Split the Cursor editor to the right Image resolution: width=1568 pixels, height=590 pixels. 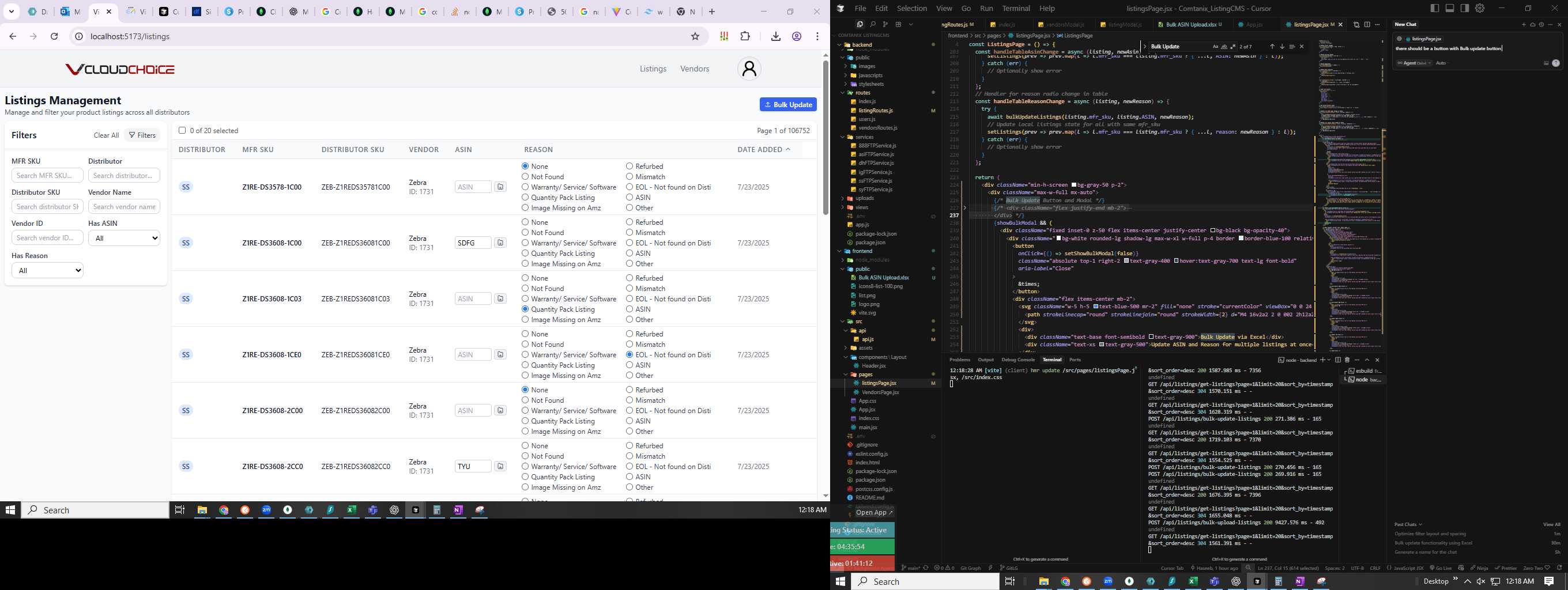(x=1367, y=24)
